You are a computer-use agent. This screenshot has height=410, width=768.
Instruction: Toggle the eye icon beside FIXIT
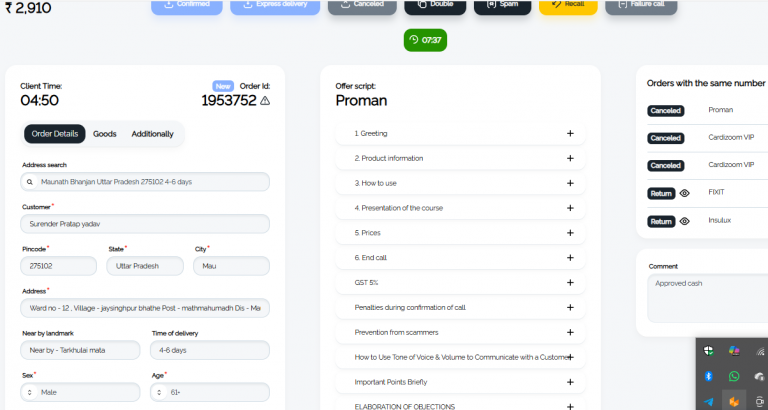(685, 193)
